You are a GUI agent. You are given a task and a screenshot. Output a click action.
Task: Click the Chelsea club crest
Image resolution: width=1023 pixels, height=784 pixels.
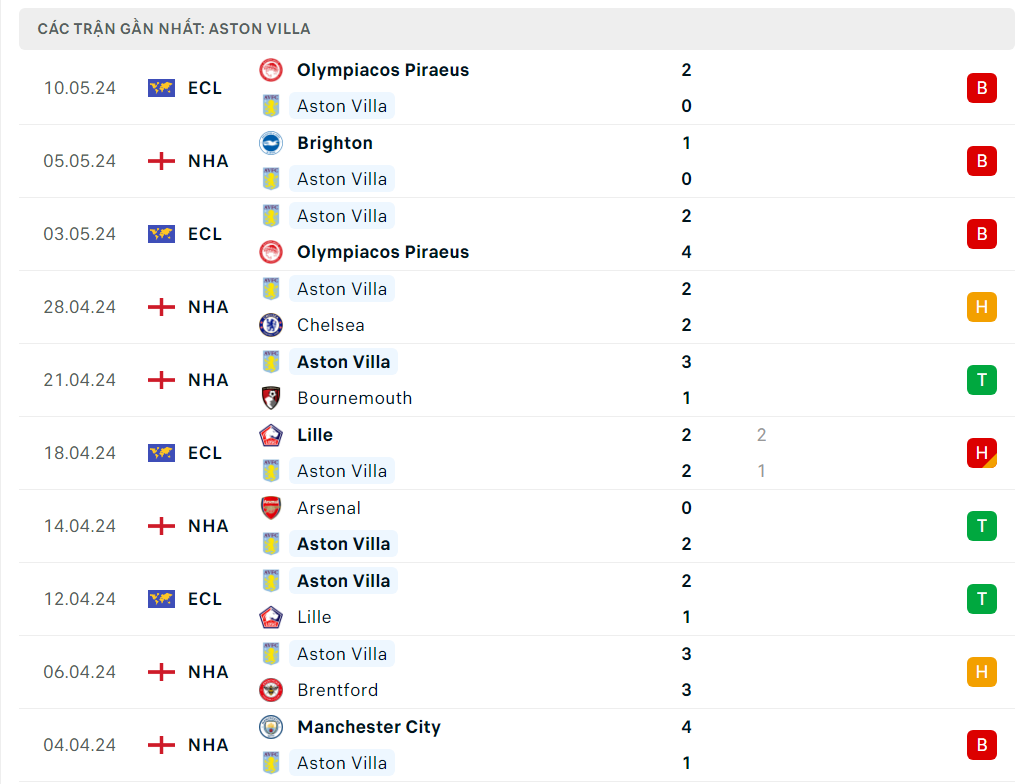click(271, 325)
